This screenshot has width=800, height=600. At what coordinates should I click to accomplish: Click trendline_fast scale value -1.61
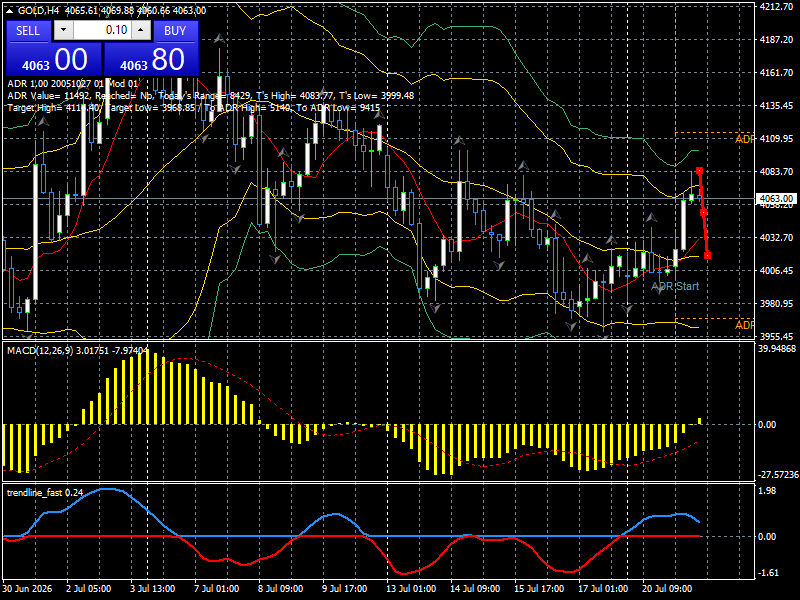[768, 573]
